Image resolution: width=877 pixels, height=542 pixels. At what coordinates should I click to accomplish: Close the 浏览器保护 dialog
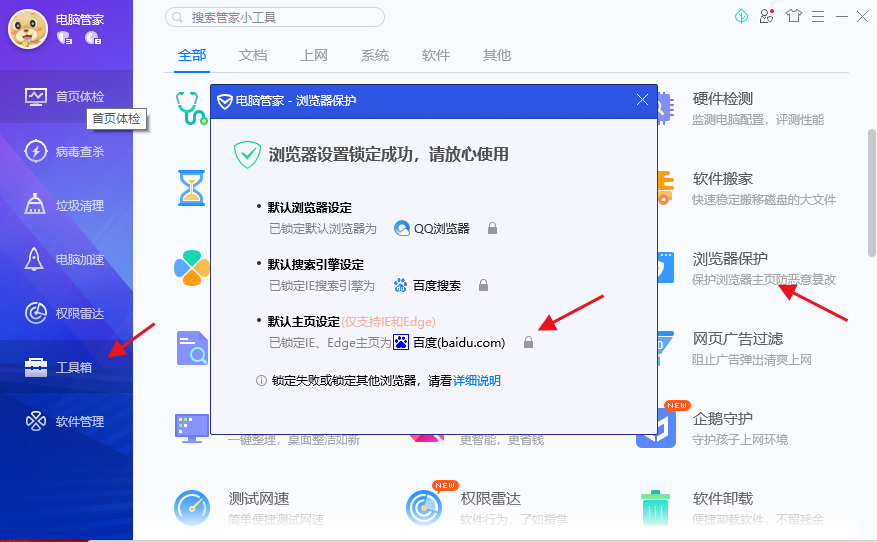[x=642, y=100]
